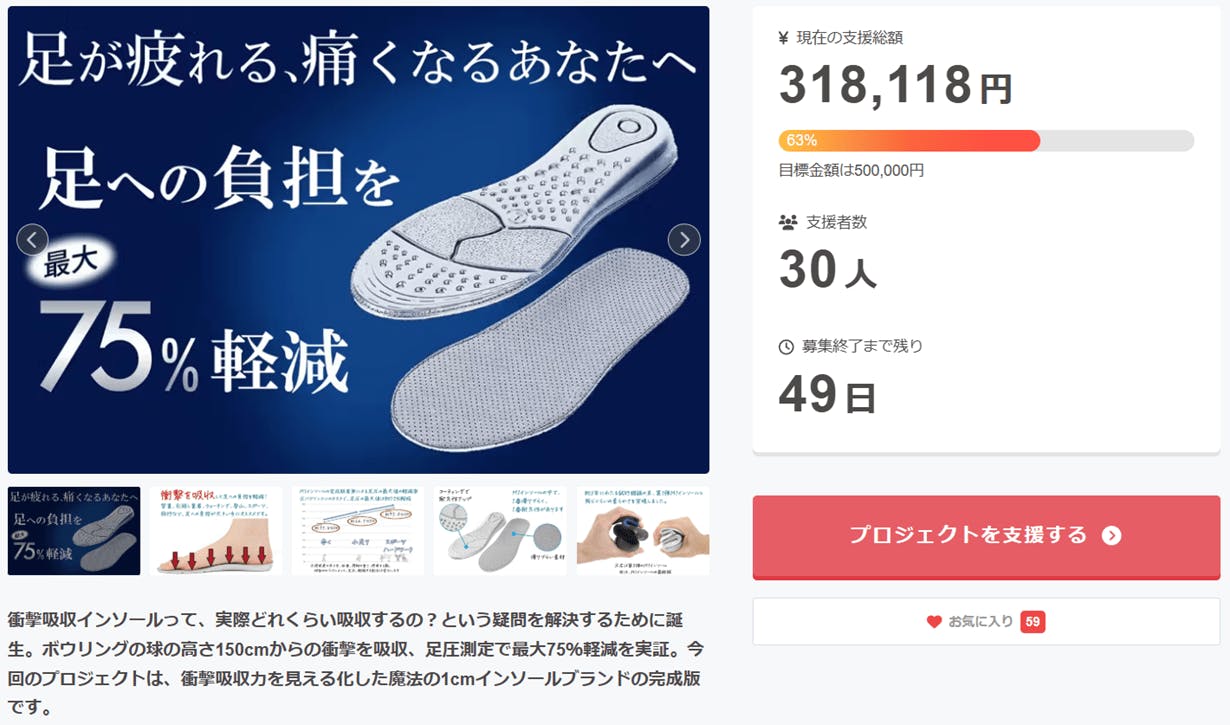
Task: Click the 59 favorites count badge
Action: pyautogui.click(x=1033, y=622)
